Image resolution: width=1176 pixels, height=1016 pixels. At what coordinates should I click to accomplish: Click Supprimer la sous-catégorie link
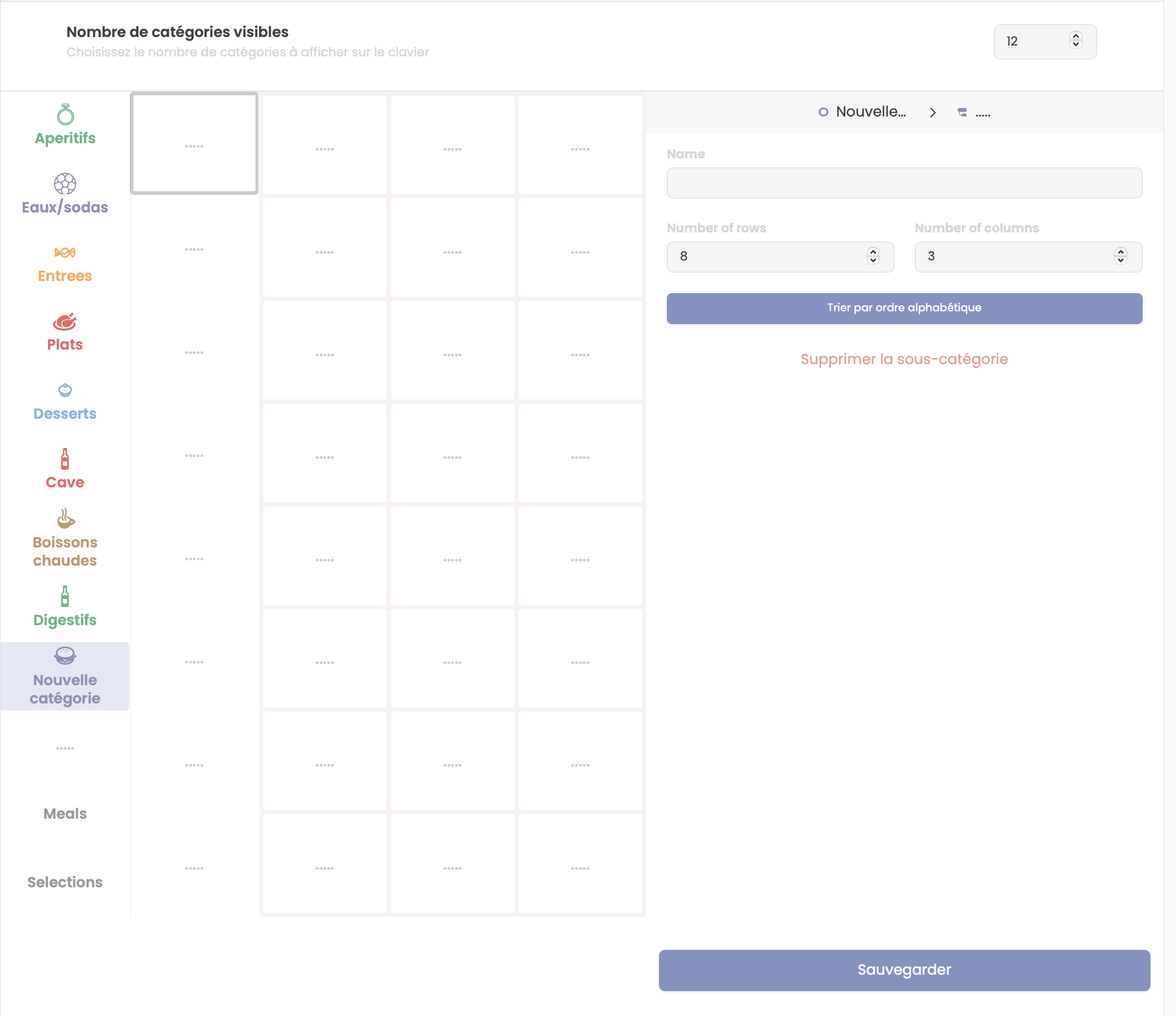(904, 359)
